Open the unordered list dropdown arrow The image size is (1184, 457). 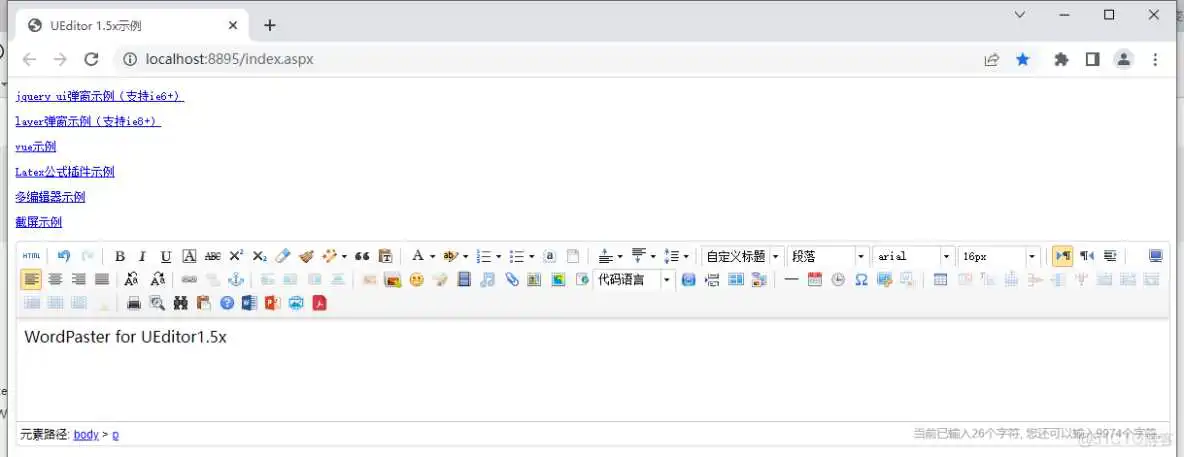tap(532, 257)
